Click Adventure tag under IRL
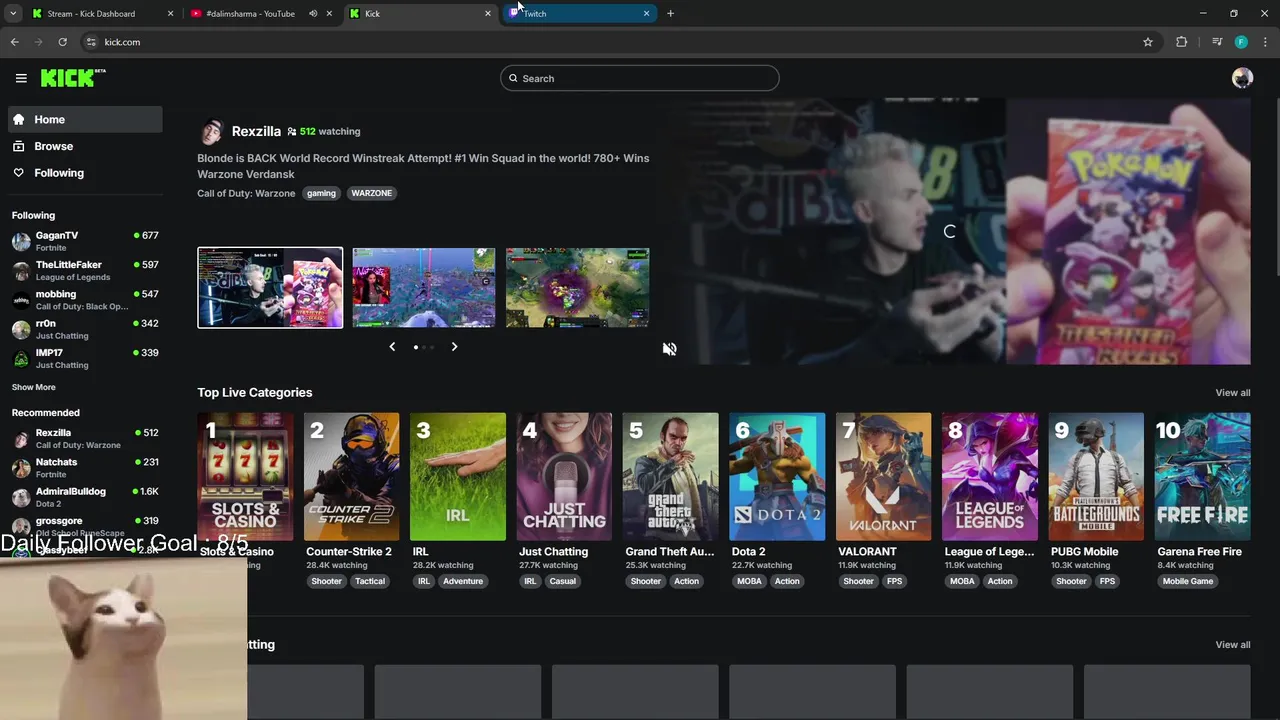This screenshot has width=1280, height=720. 463,581
